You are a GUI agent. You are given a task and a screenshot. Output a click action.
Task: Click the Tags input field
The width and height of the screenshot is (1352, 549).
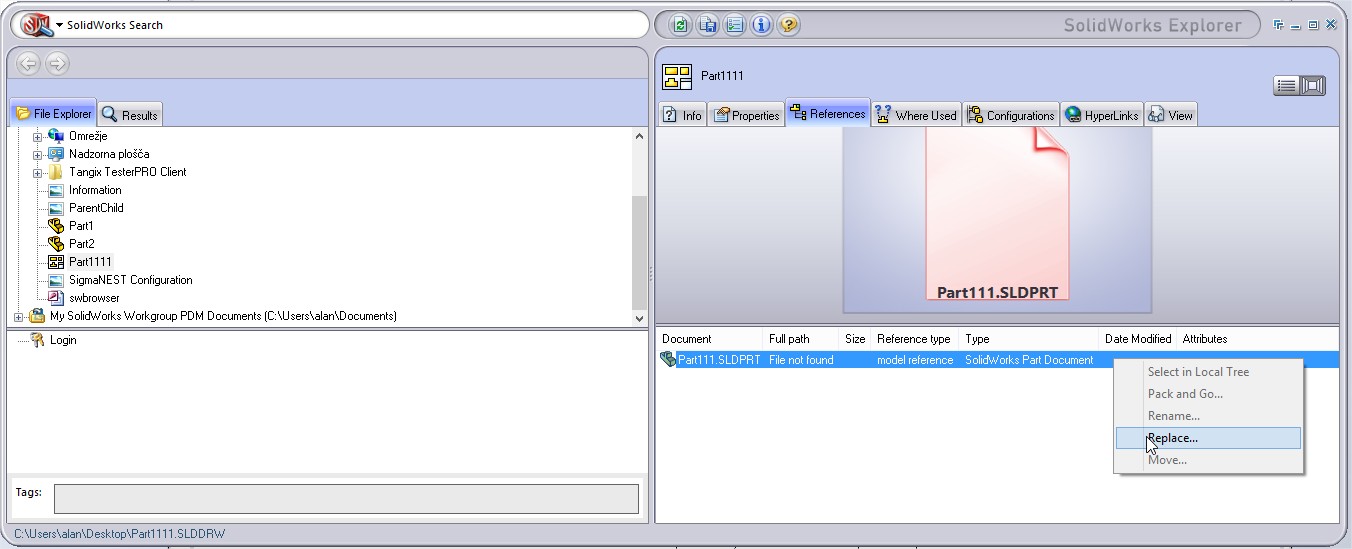point(345,499)
